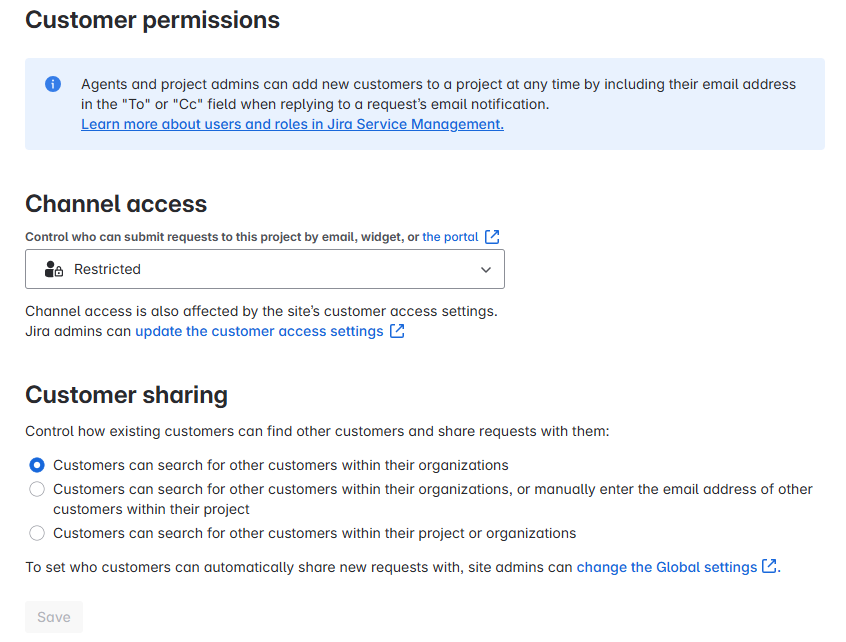The width and height of the screenshot is (846, 642).
Task: Click the external link icon next to 'the portal'
Action: pyautogui.click(x=491, y=236)
